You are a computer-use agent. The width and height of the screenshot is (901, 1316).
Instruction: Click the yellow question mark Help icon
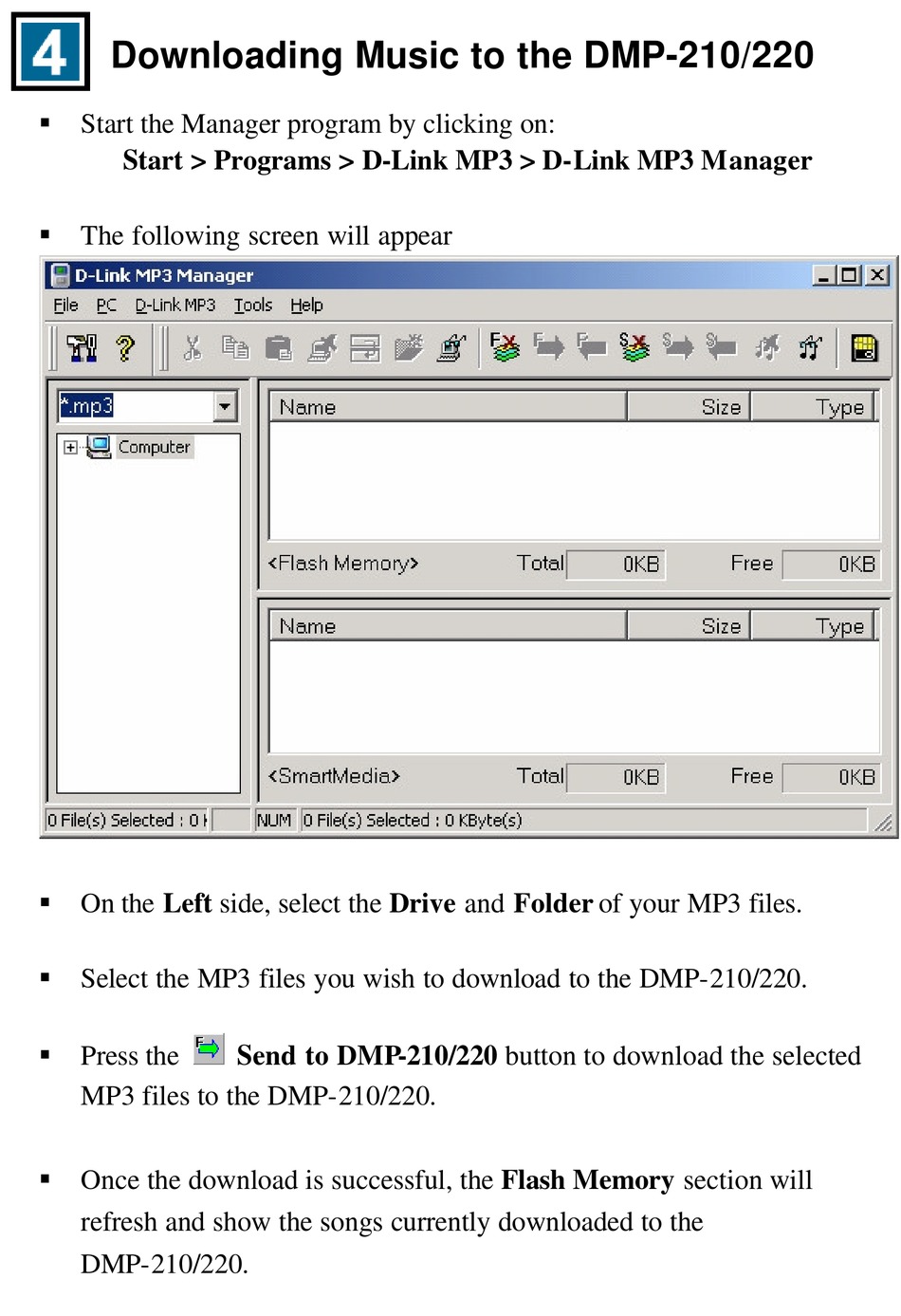coord(125,348)
